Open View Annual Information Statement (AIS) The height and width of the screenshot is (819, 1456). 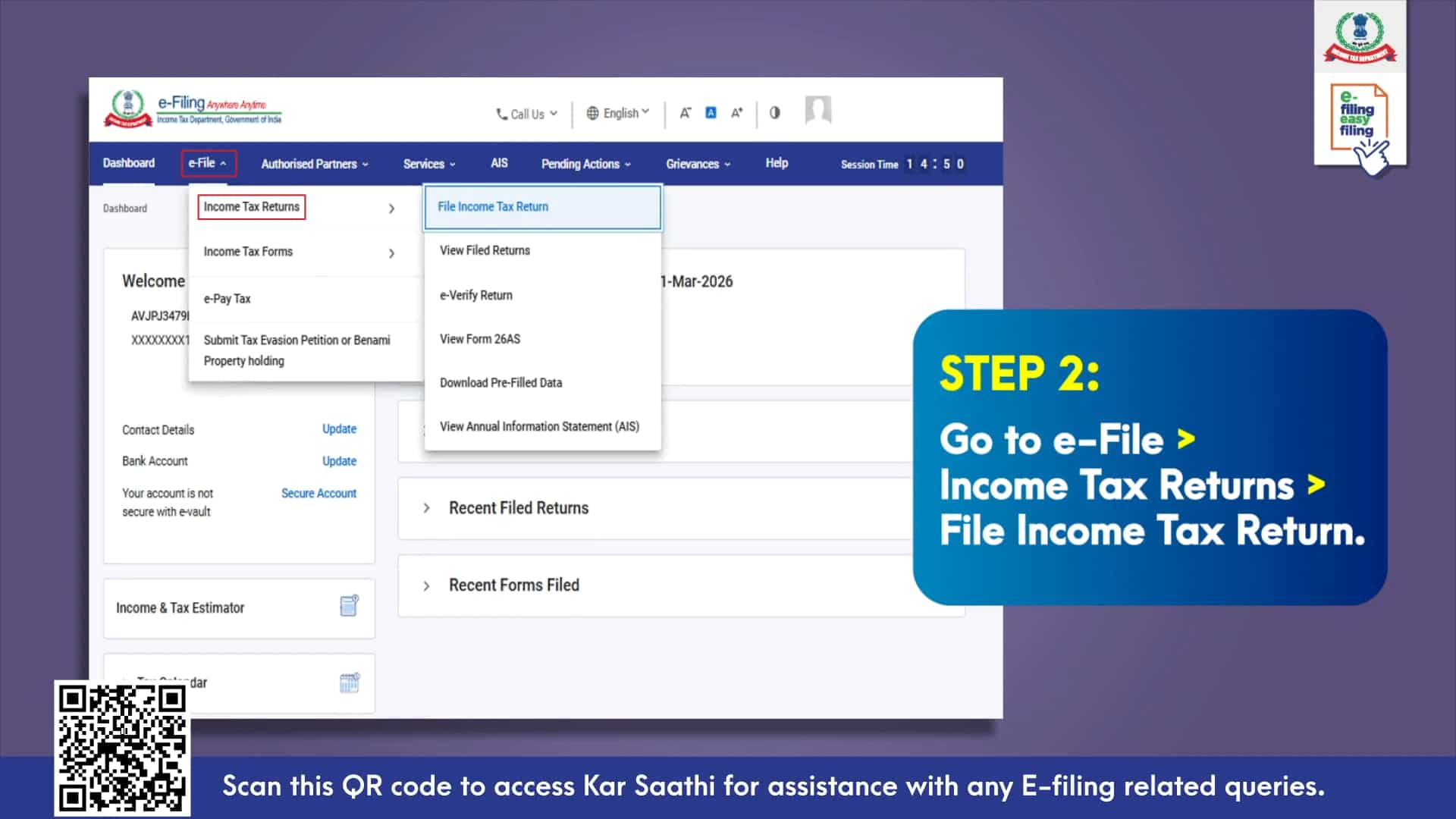pos(539,427)
